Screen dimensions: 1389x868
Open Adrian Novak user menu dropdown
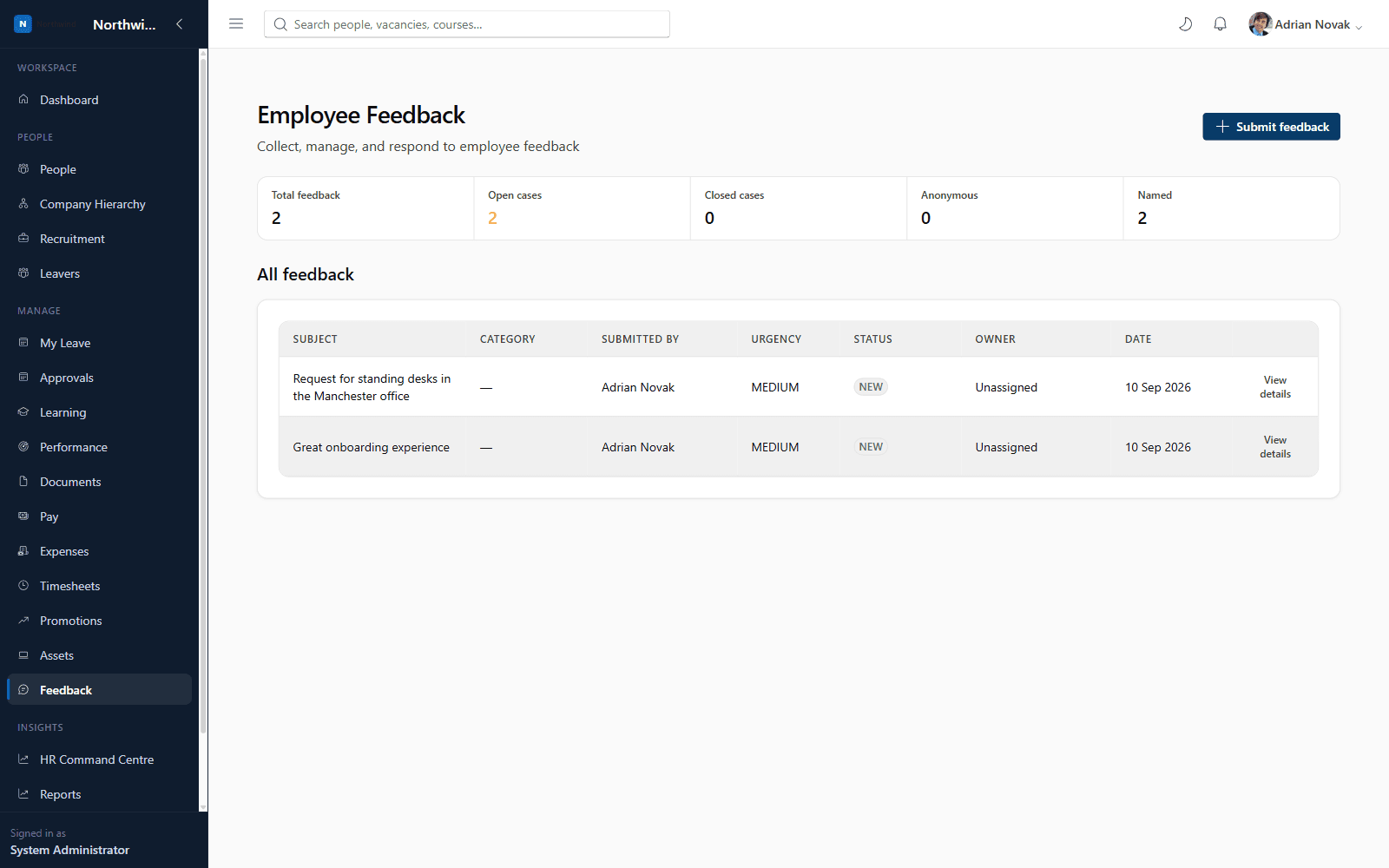pyautogui.click(x=1306, y=24)
